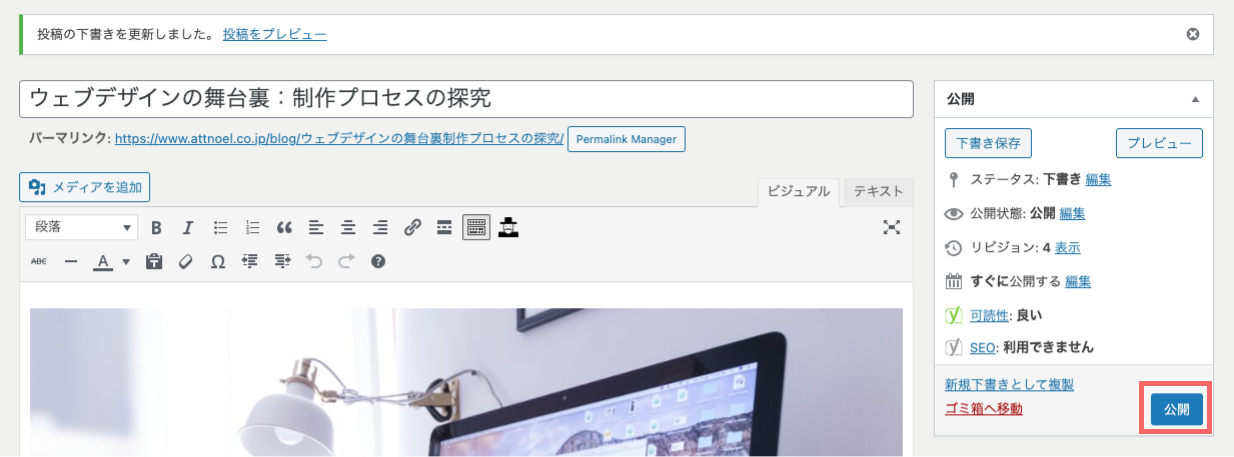Toggle bold formatting in editor toolbar
Screen dimensions: 1234x457
point(156,228)
